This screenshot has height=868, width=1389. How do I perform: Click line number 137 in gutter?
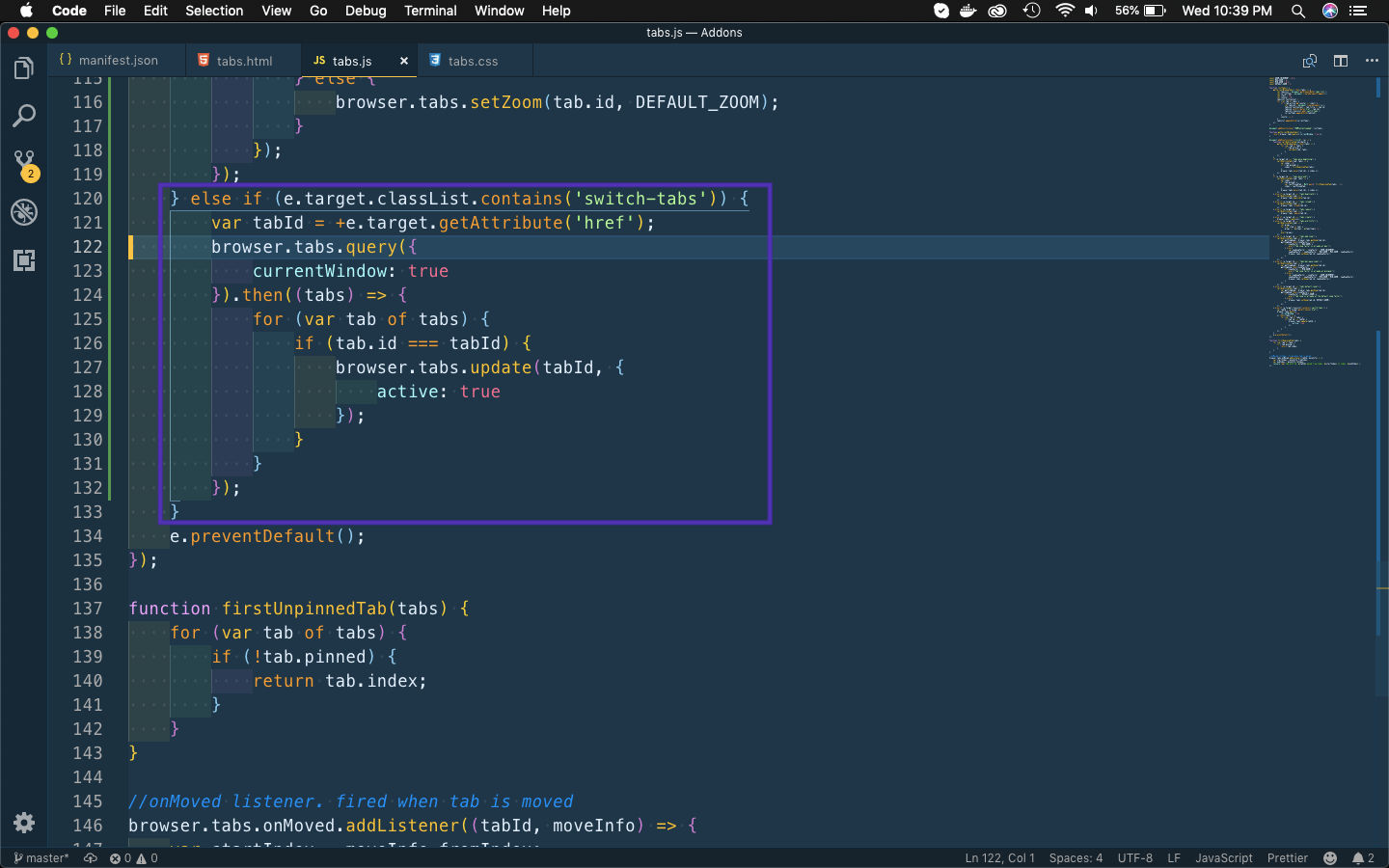pos(88,609)
